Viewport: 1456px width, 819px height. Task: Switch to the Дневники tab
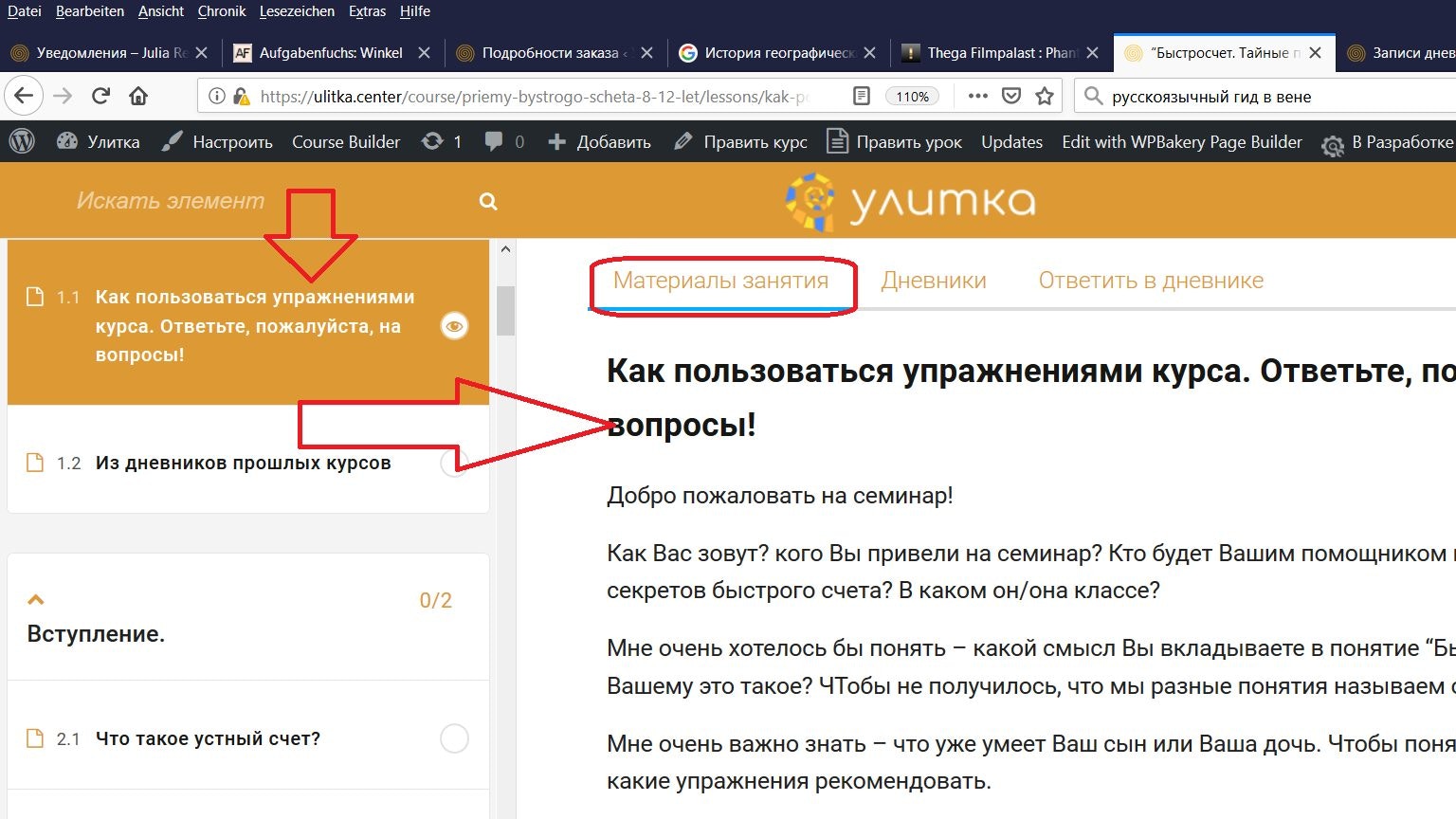pyautogui.click(x=933, y=281)
